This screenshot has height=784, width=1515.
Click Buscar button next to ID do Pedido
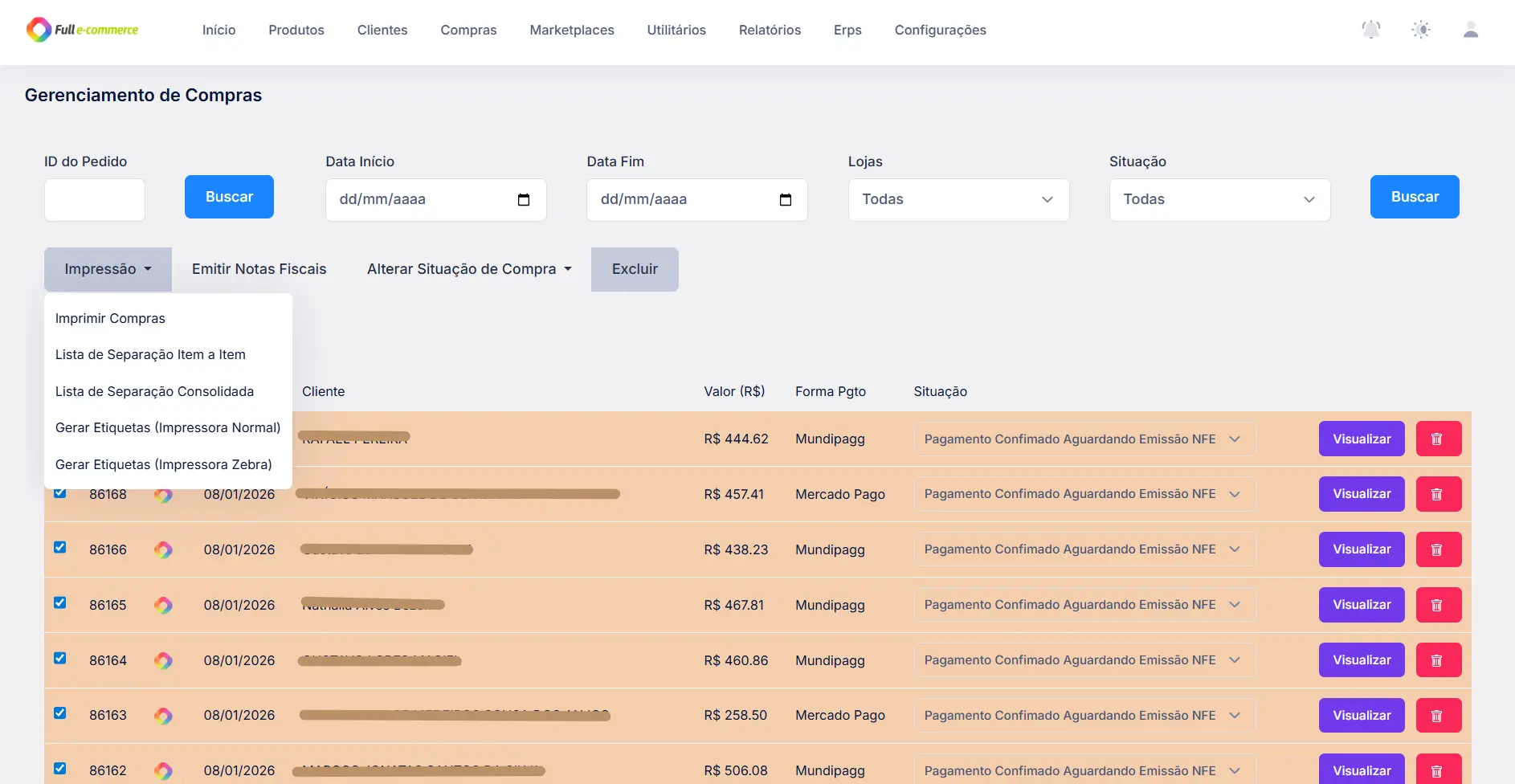[229, 197]
